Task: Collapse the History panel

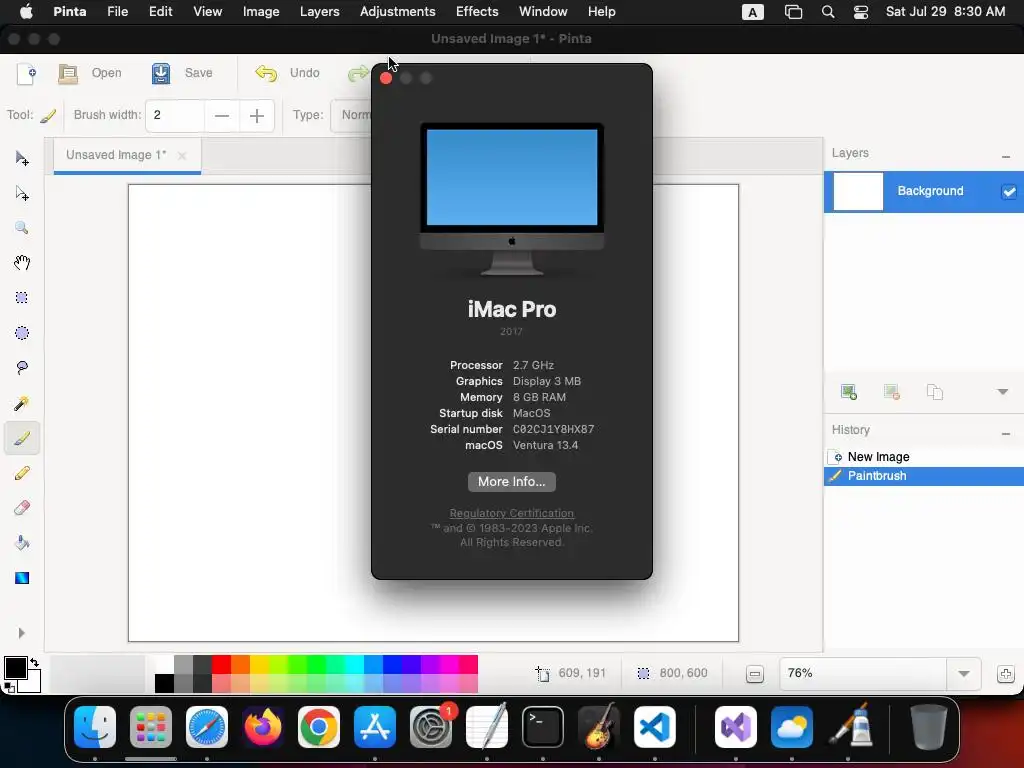Action: 1006,434
